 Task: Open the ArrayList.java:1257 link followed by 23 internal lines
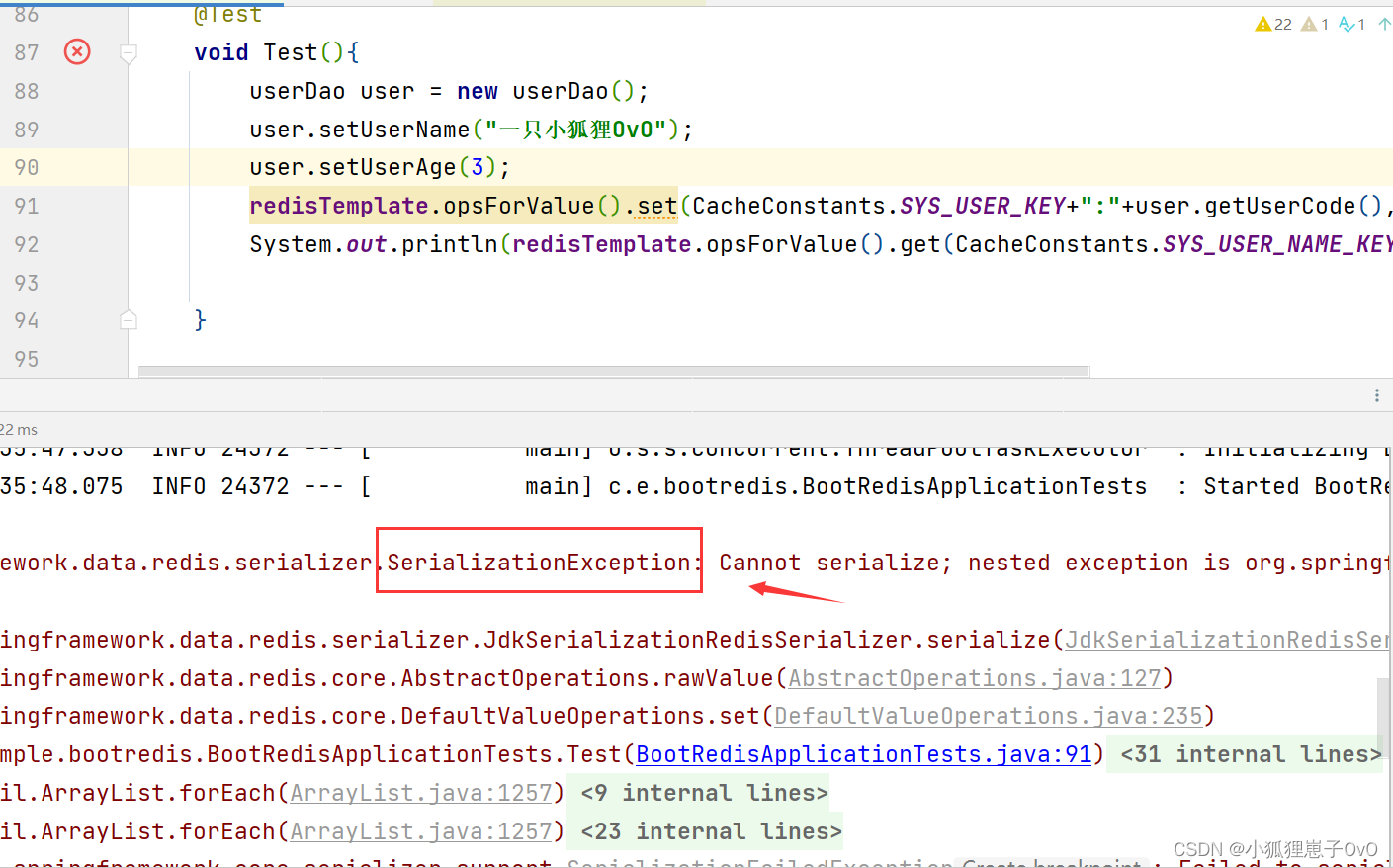(421, 831)
